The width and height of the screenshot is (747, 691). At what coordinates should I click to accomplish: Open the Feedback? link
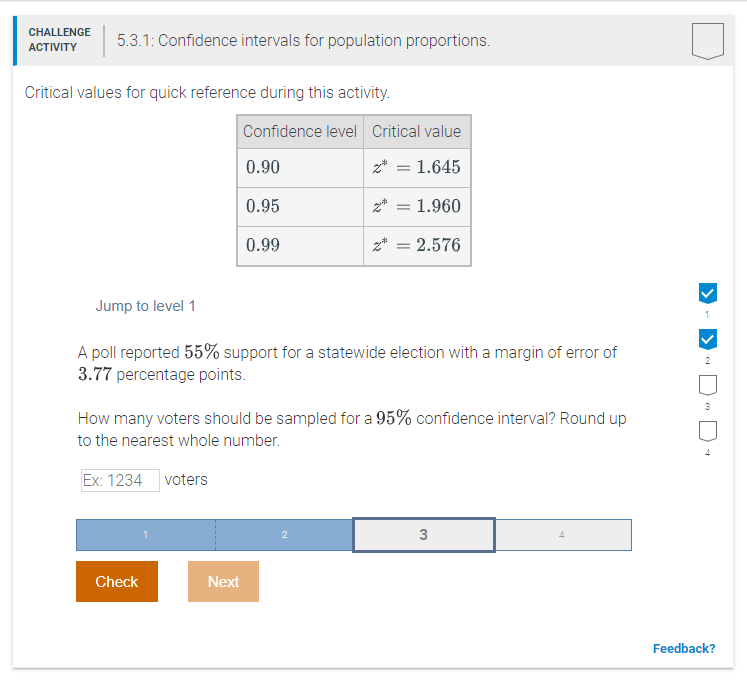click(684, 649)
